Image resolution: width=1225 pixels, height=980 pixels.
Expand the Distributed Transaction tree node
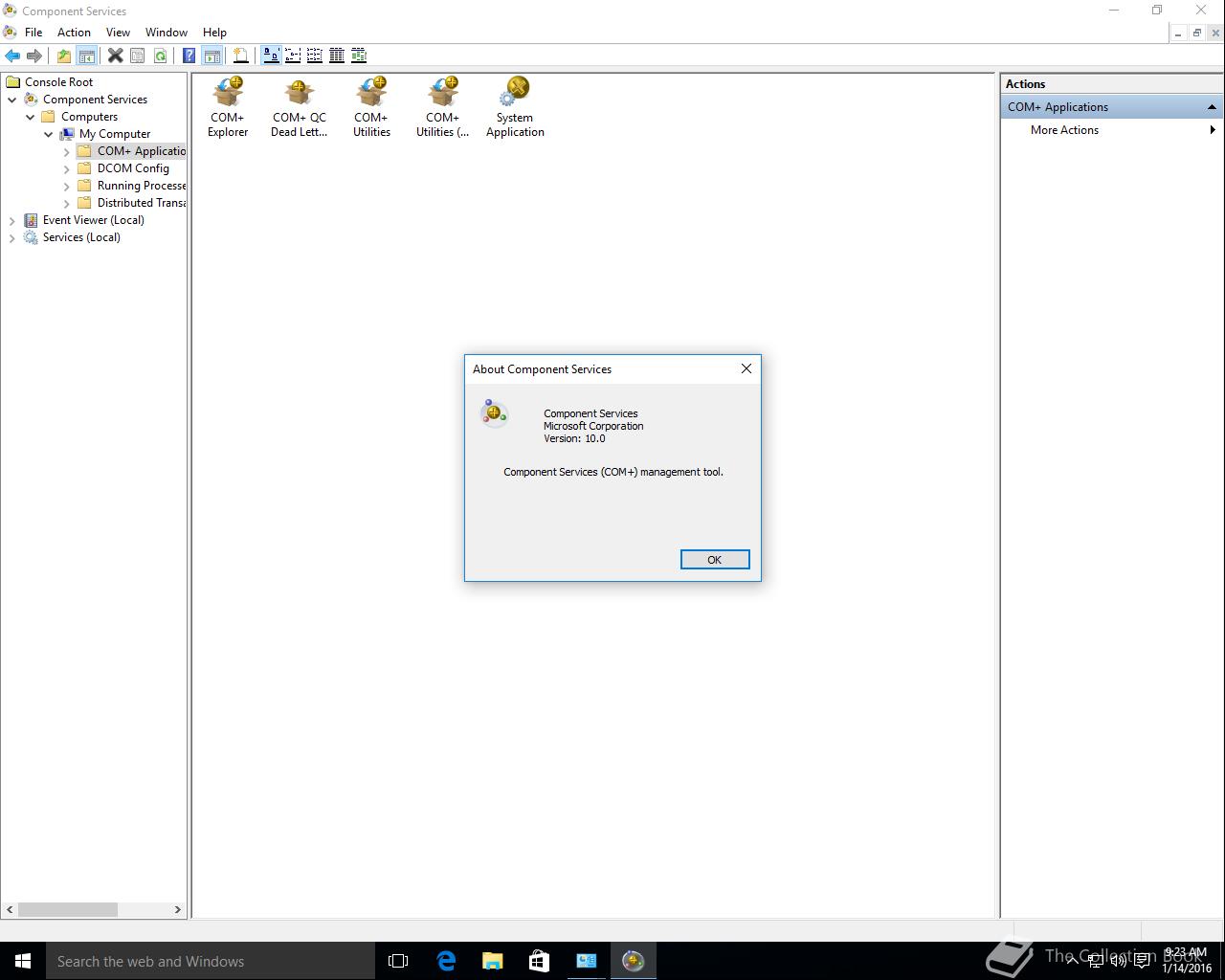coord(67,203)
